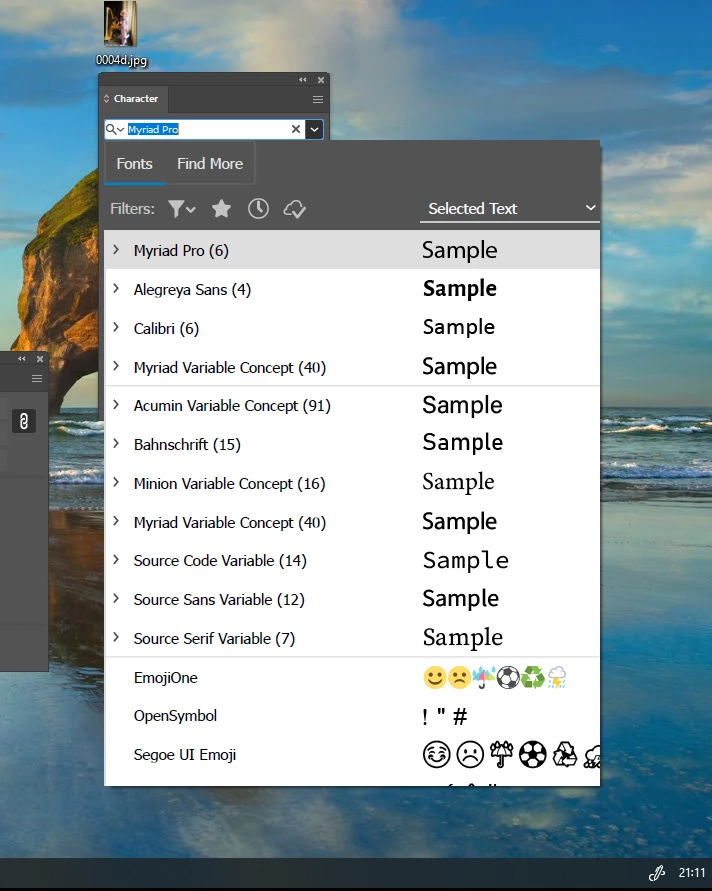Viewport: 712px width, 891px height.
Task: Choose the Calibri (6) font name
Action: click(166, 328)
